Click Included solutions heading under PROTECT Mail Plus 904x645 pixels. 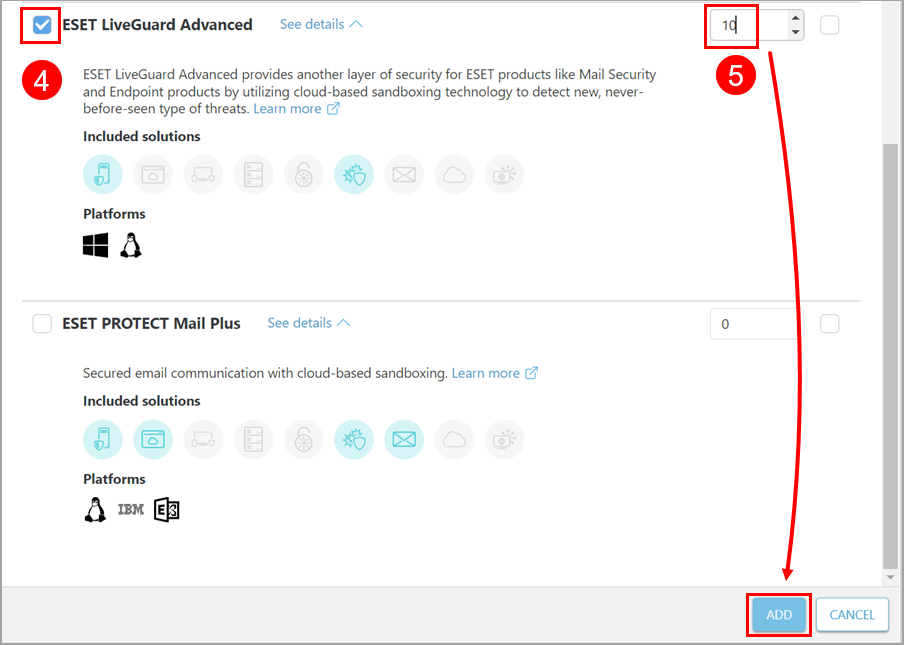click(142, 401)
